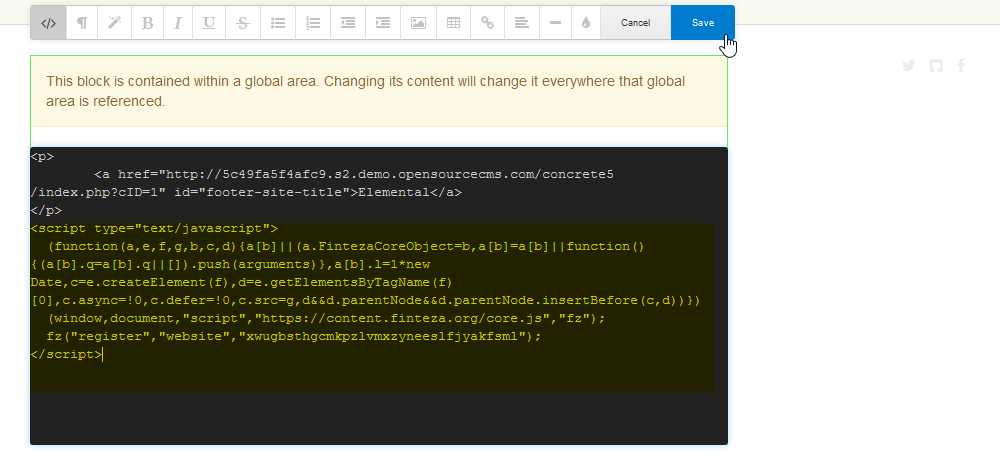Toggle bold formatting
The width and height of the screenshot is (1000, 452).
coord(148,22)
